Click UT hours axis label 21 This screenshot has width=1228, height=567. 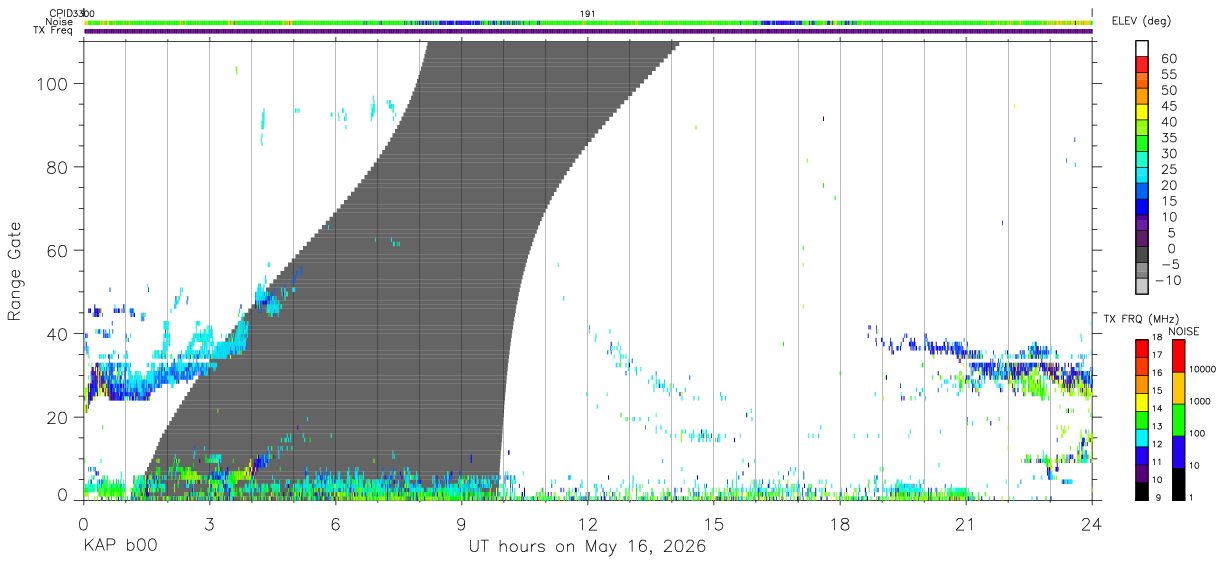(x=966, y=524)
